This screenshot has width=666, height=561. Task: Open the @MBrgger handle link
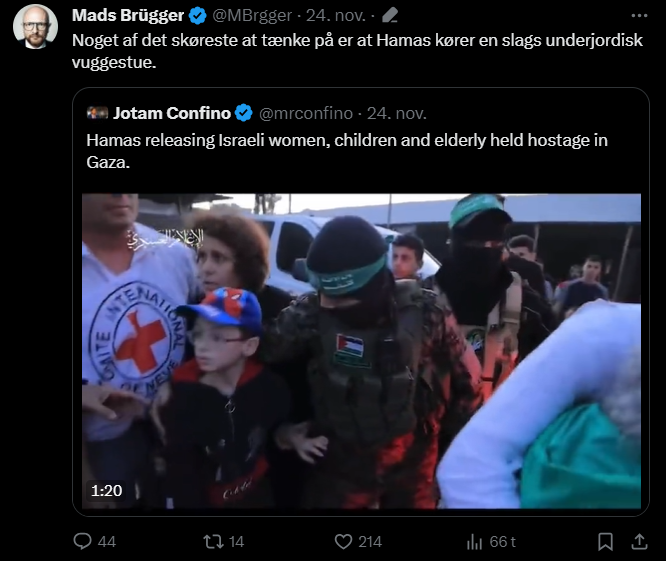[x=252, y=16]
